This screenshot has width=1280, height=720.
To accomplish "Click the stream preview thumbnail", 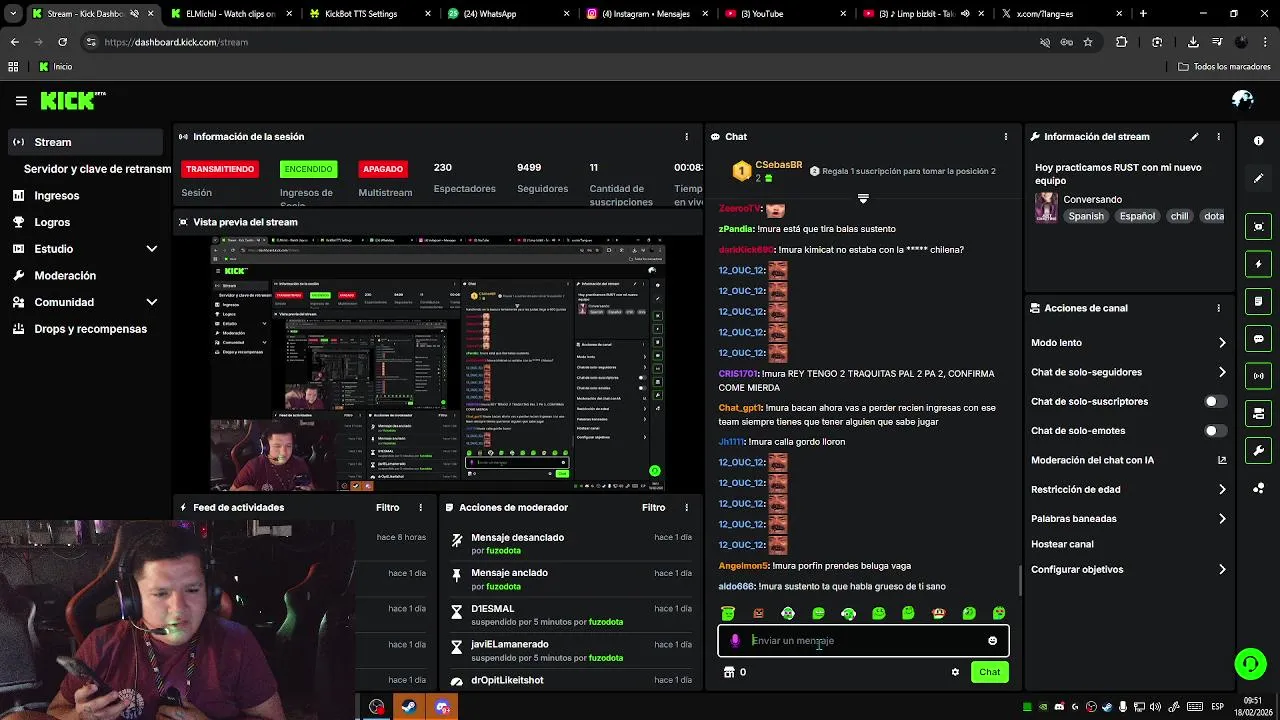I will pyautogui.click(x=438, y=364).
